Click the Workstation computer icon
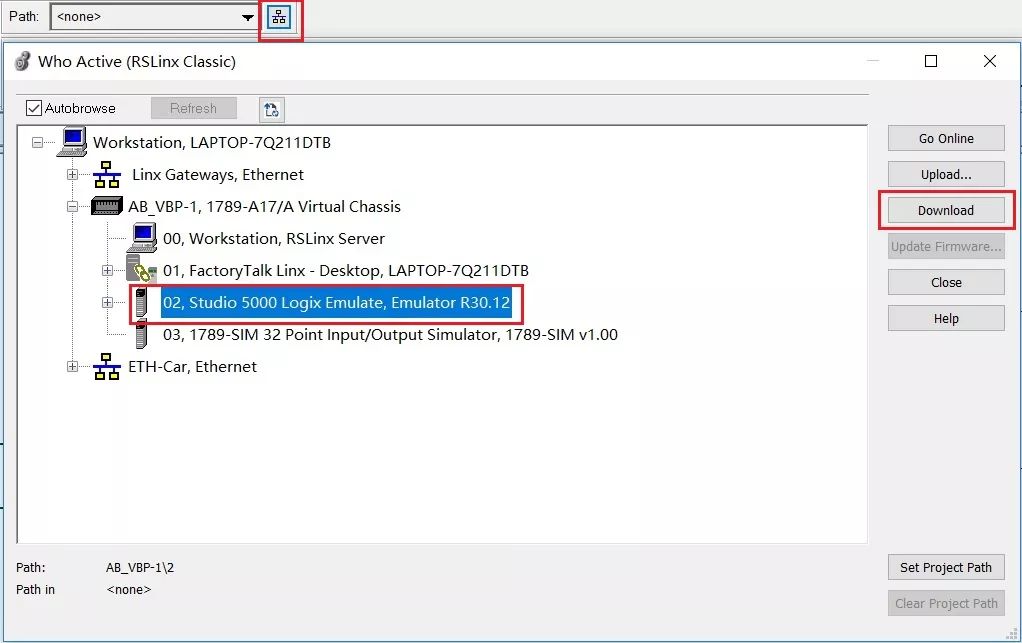The image size is (1022, 643). click(x=72, y=141)
